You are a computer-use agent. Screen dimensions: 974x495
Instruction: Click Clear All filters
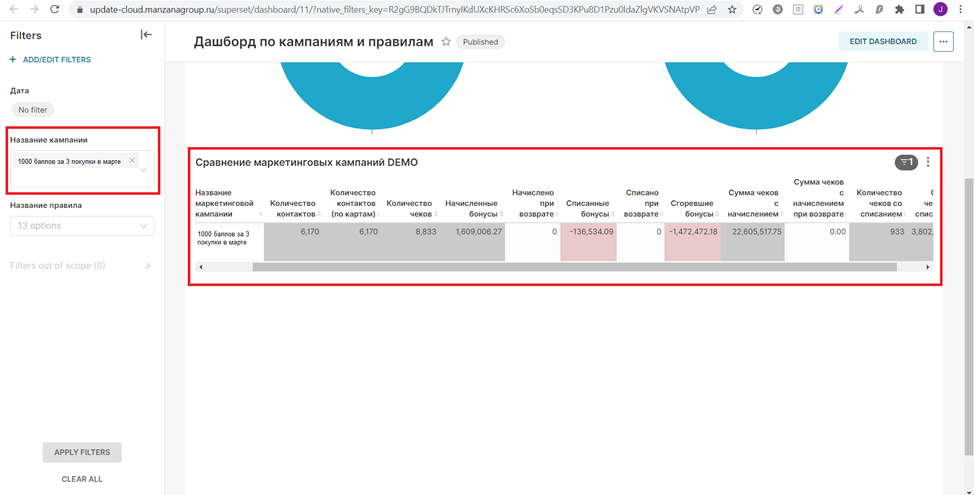coord(82,479)
